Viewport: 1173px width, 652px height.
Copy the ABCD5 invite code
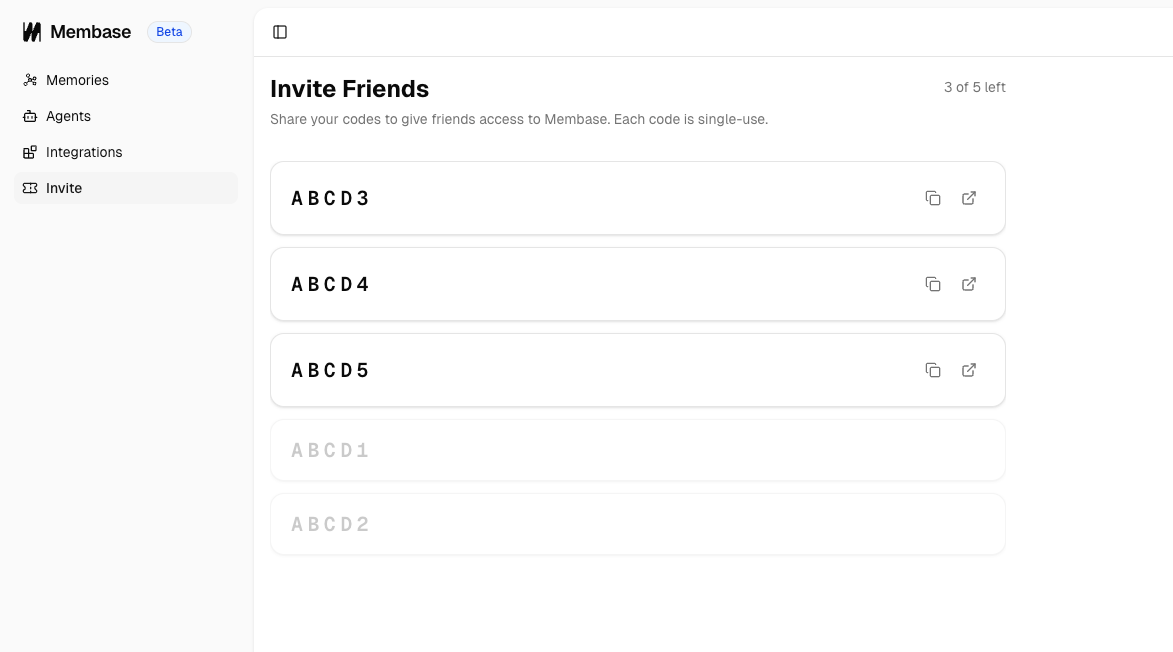coord(933,370)
